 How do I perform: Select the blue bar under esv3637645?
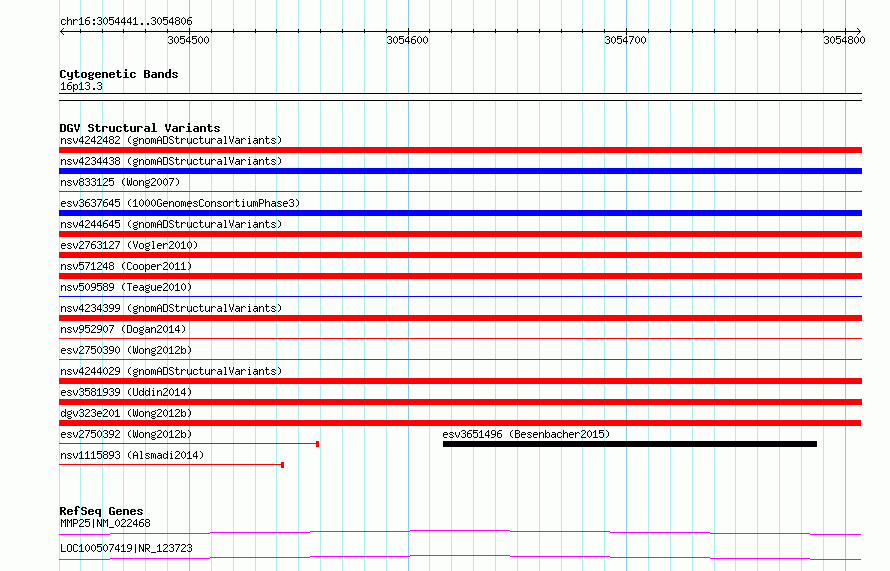click(460, 213)
